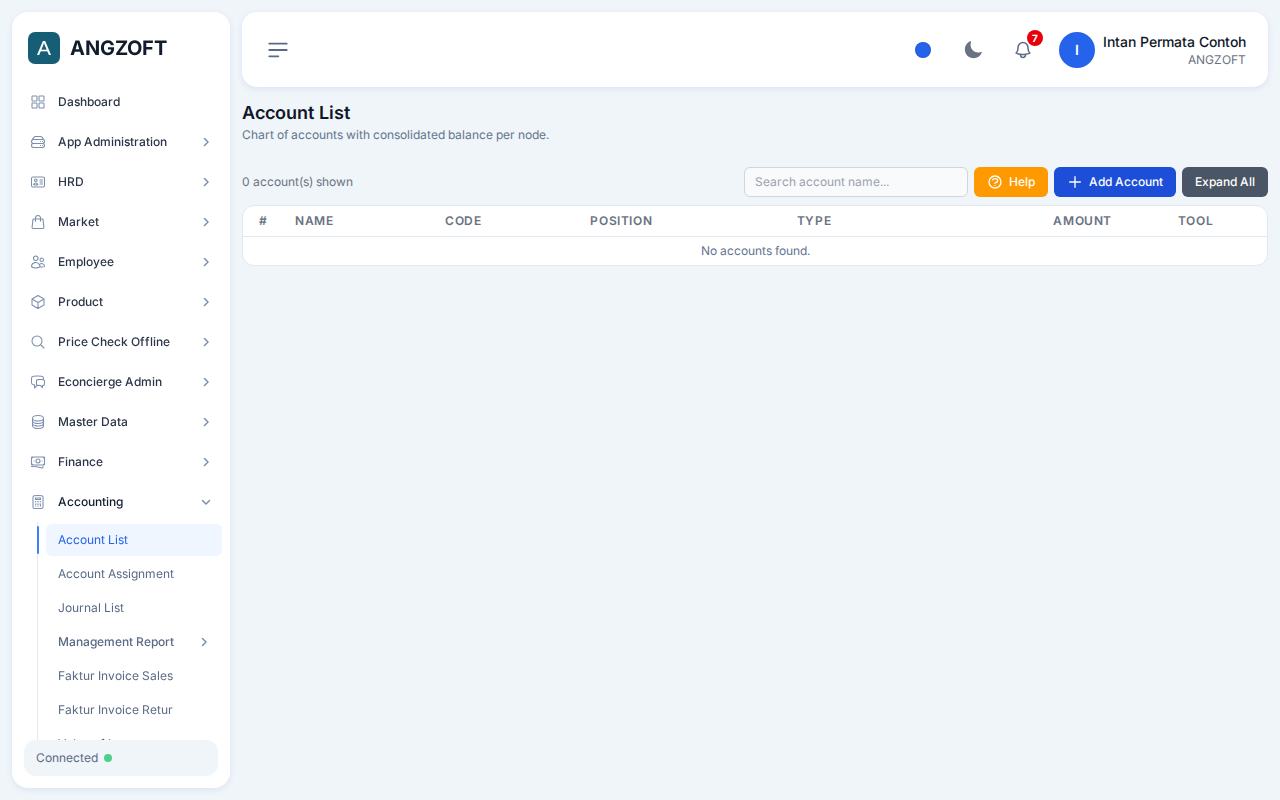Screen dimensions: 1280x800
Task: Click the Dashboard grid icon
Action: point(38,102)
